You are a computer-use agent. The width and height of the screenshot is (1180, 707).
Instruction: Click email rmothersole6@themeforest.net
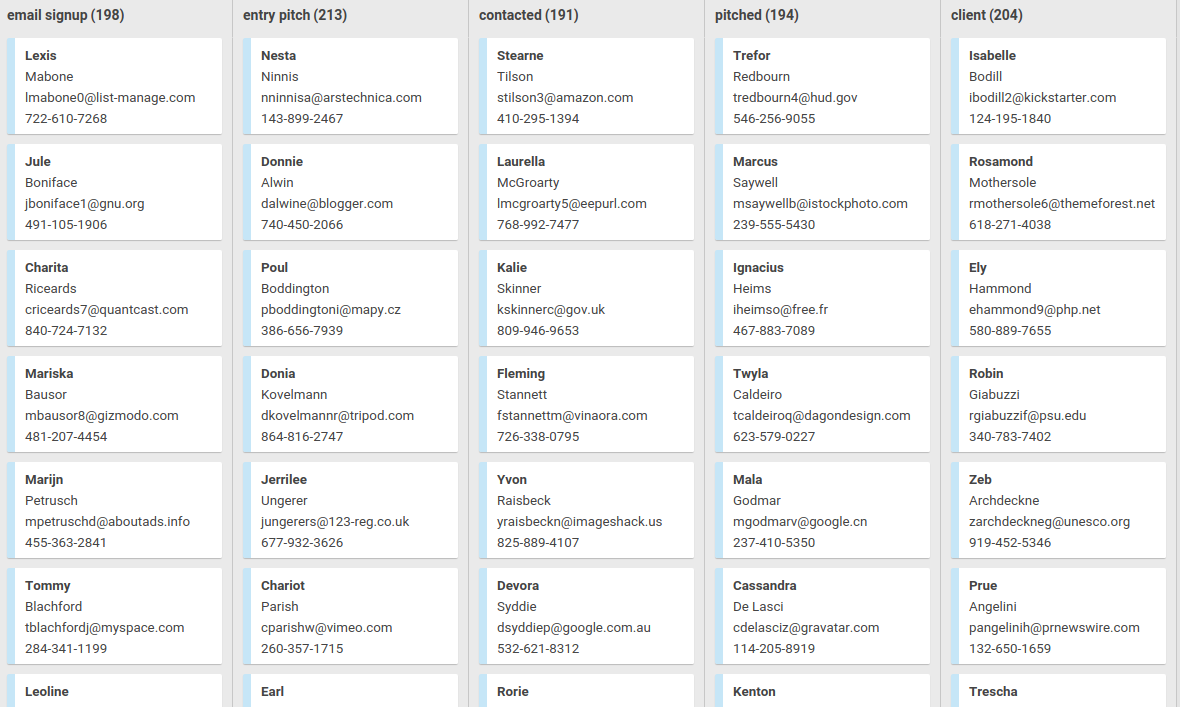coord(1062,204)
